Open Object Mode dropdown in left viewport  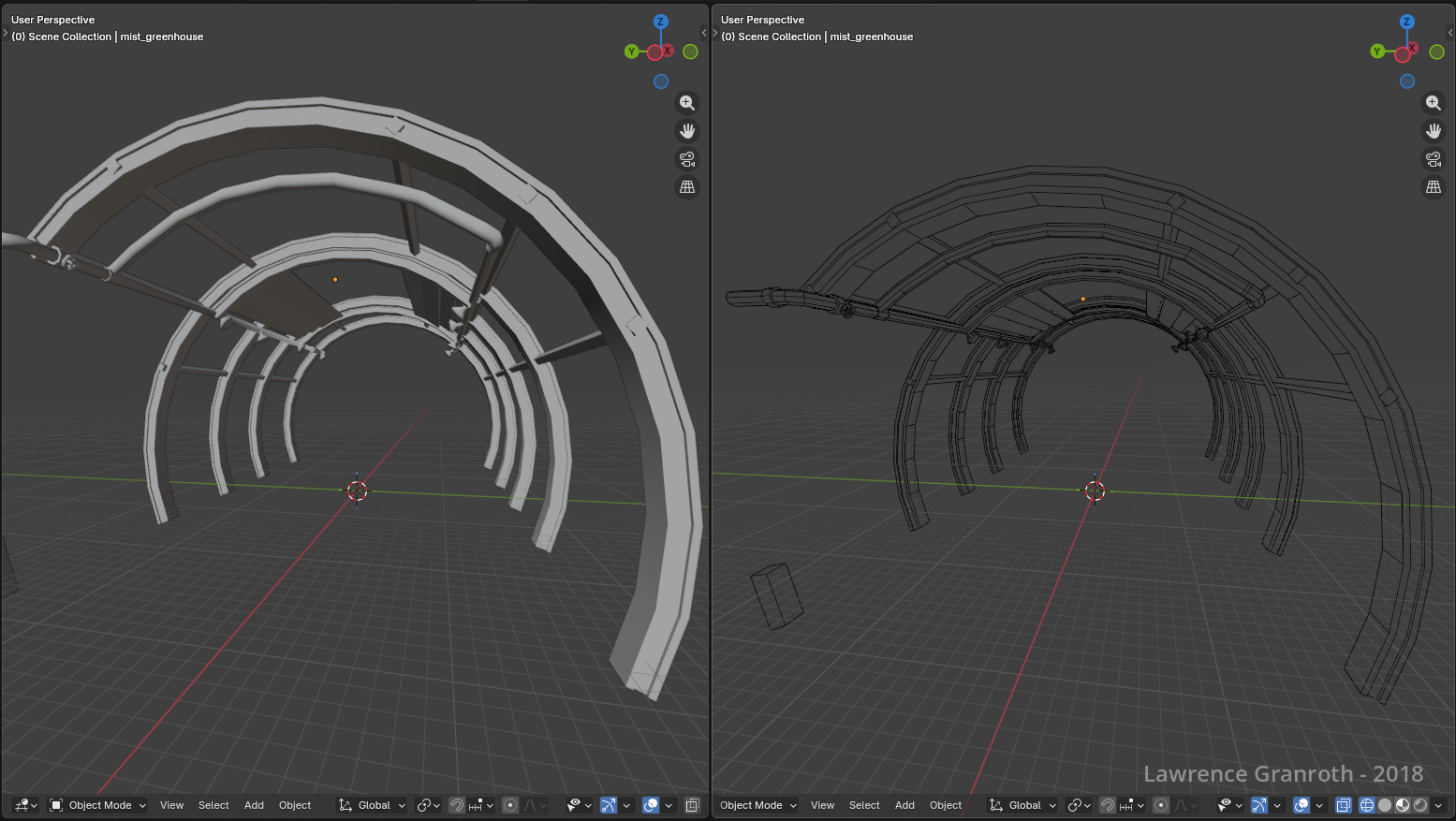[x=98, y=805]
